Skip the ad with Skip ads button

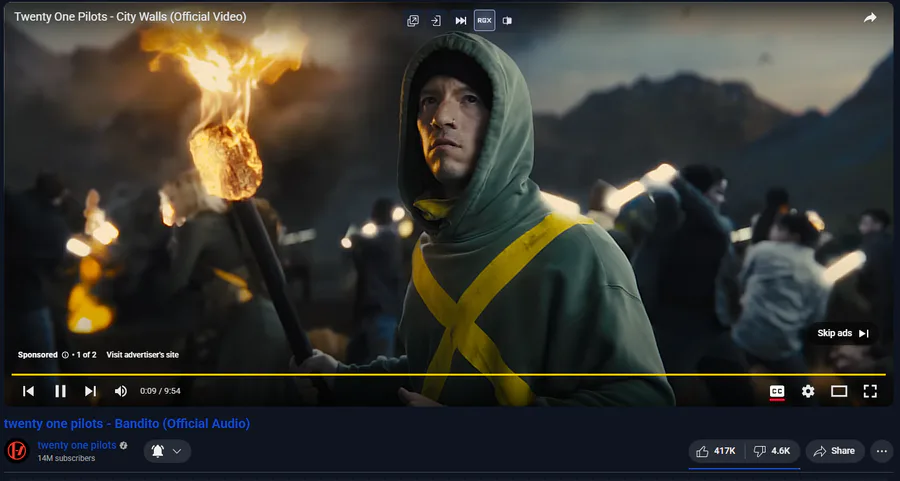843,333
